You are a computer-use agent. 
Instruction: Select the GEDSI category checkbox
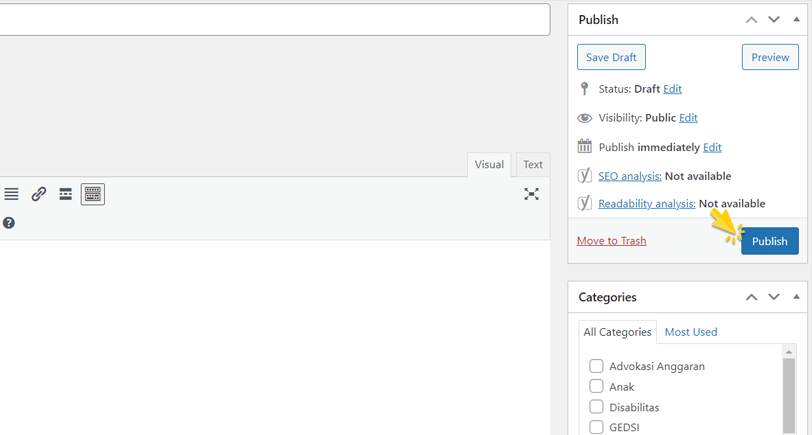click(597, 427)
